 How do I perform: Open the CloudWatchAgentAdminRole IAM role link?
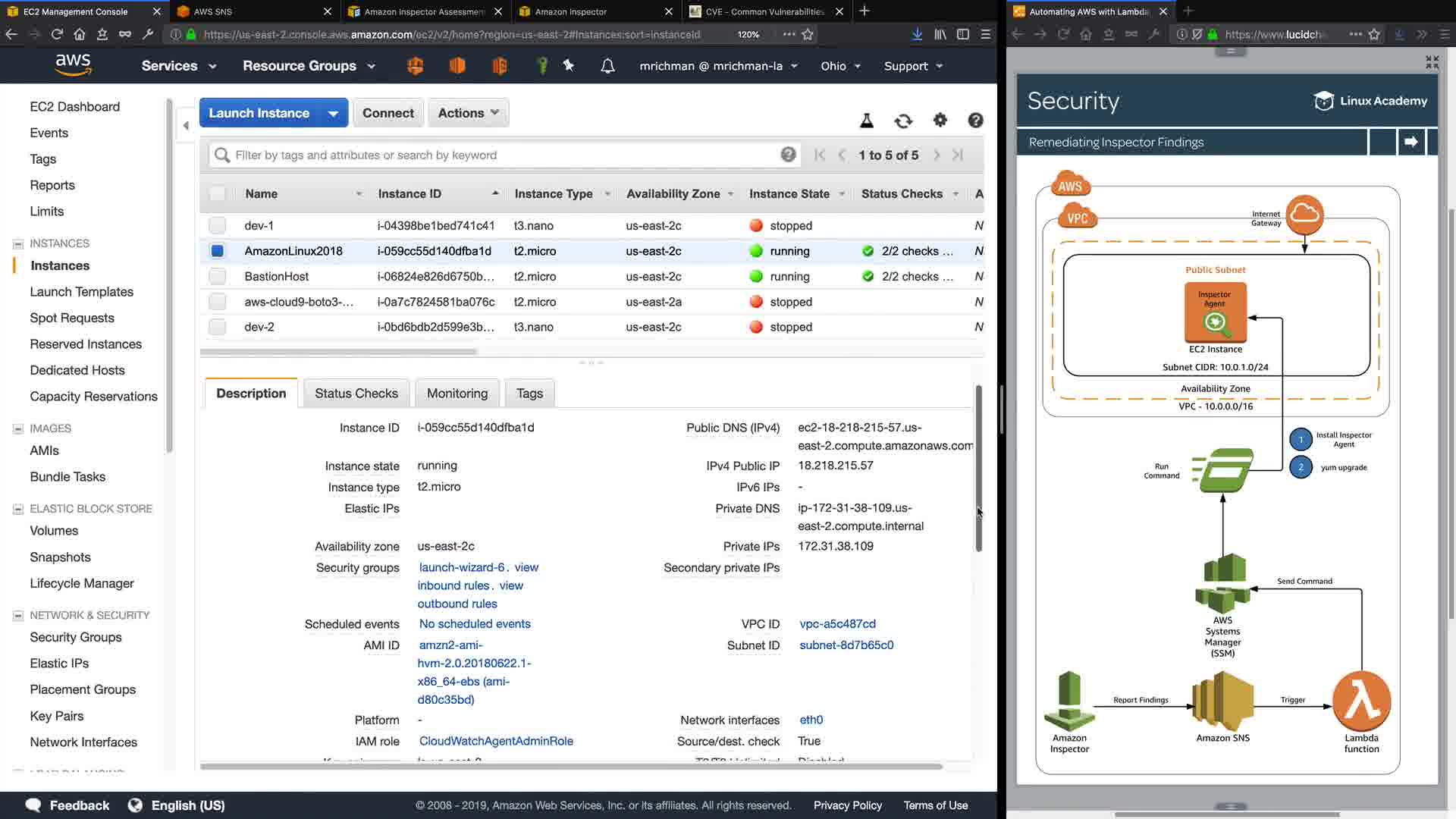click(496, 742)
